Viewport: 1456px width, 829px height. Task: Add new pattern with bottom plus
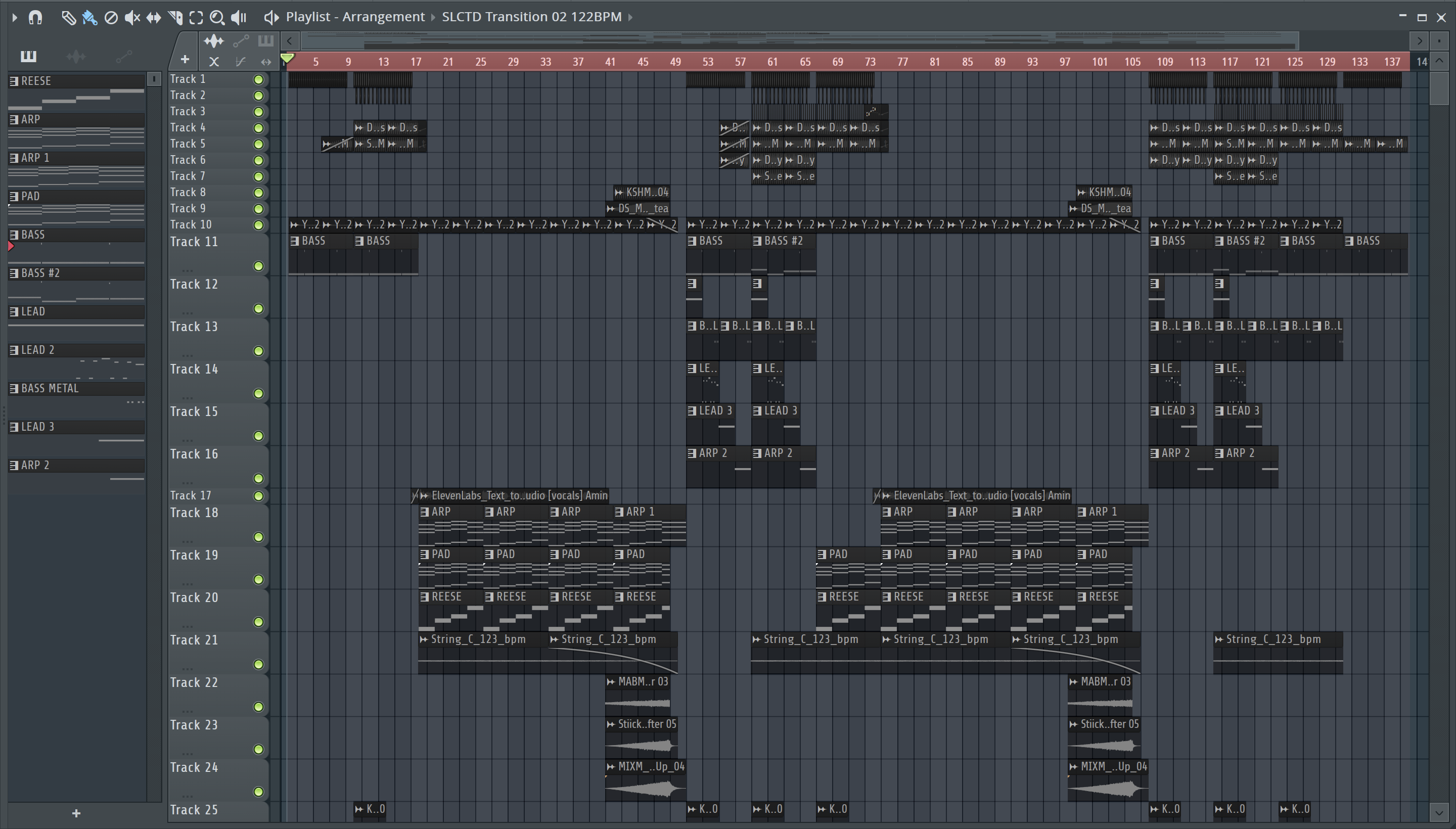pyautogui.click(x=76, y=813)
